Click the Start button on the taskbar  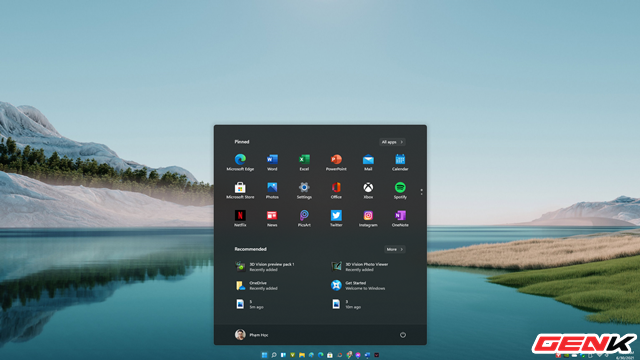[264, 355]
